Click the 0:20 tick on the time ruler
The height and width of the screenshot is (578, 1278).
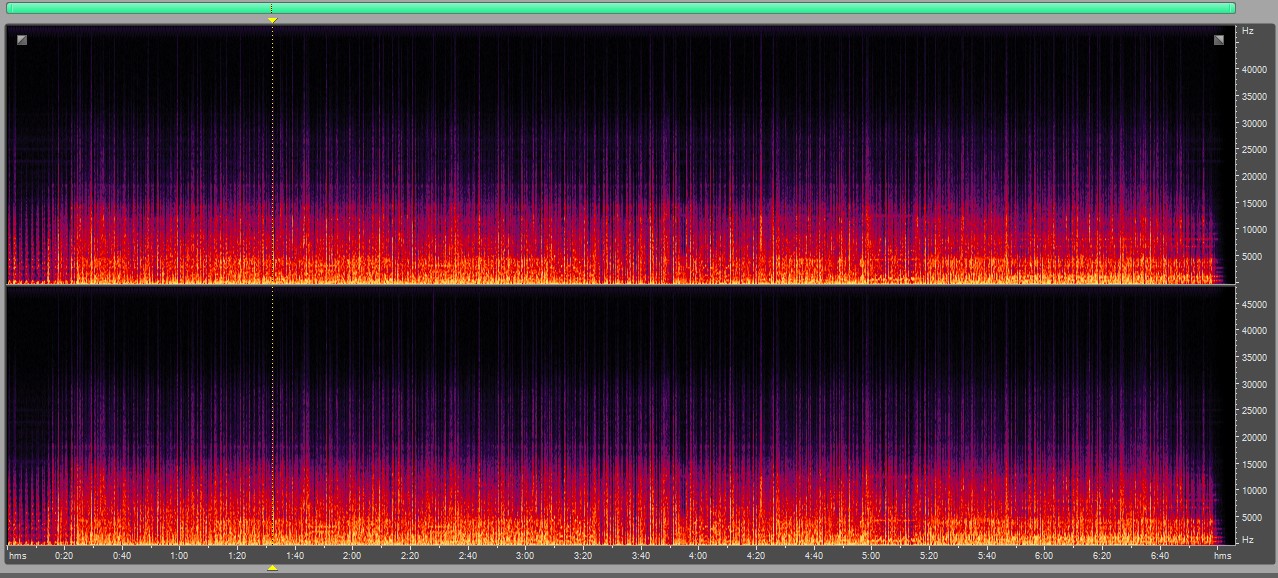[64, 555]
